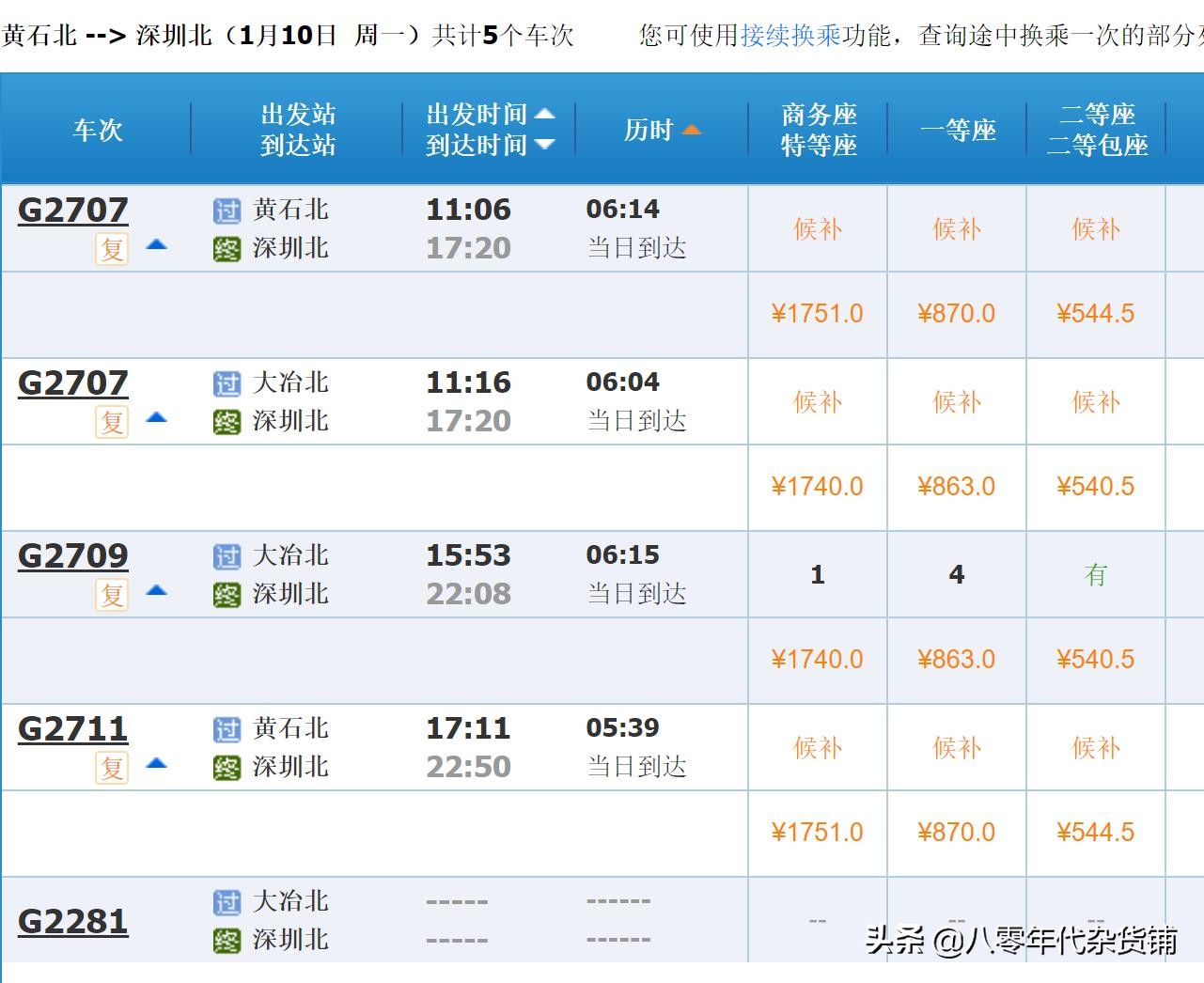Collapse the 11:16 G2707 price row arrow
1204x983 pixels.
pos(156,417)
